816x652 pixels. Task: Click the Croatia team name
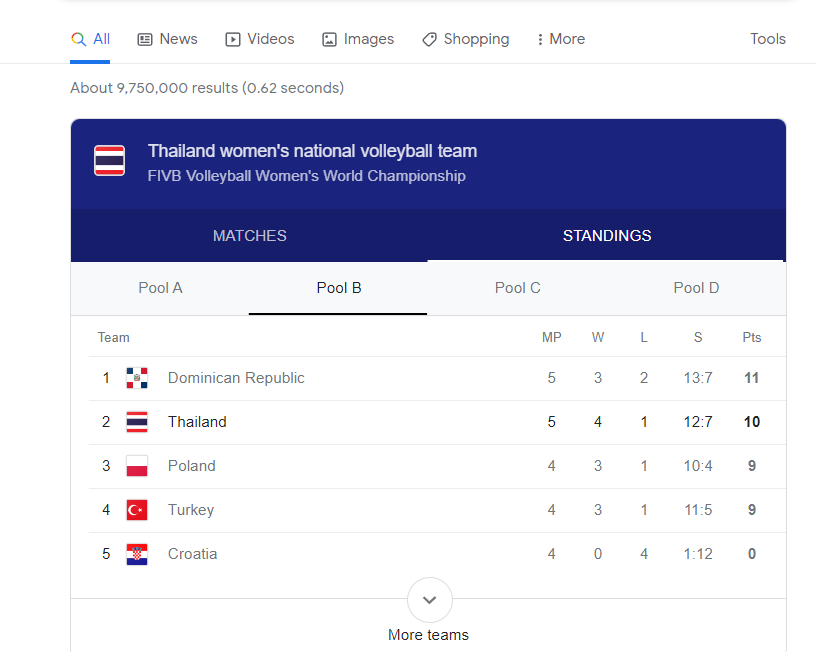pyautogui.click(x=192, y=554)
